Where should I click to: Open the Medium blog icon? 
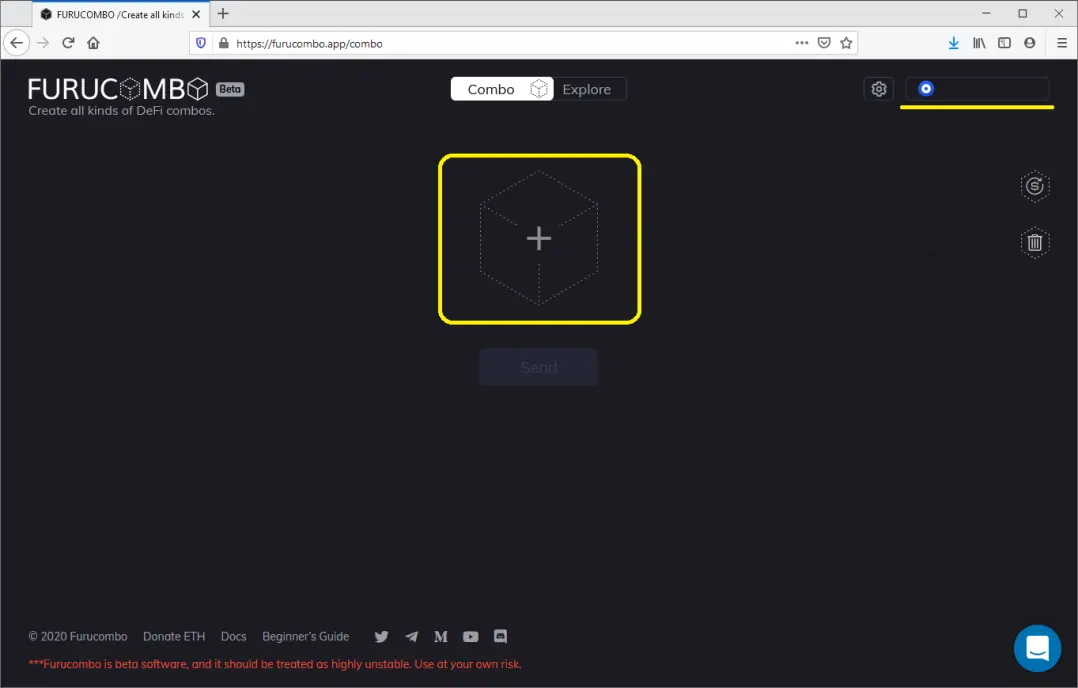point(441,636)
